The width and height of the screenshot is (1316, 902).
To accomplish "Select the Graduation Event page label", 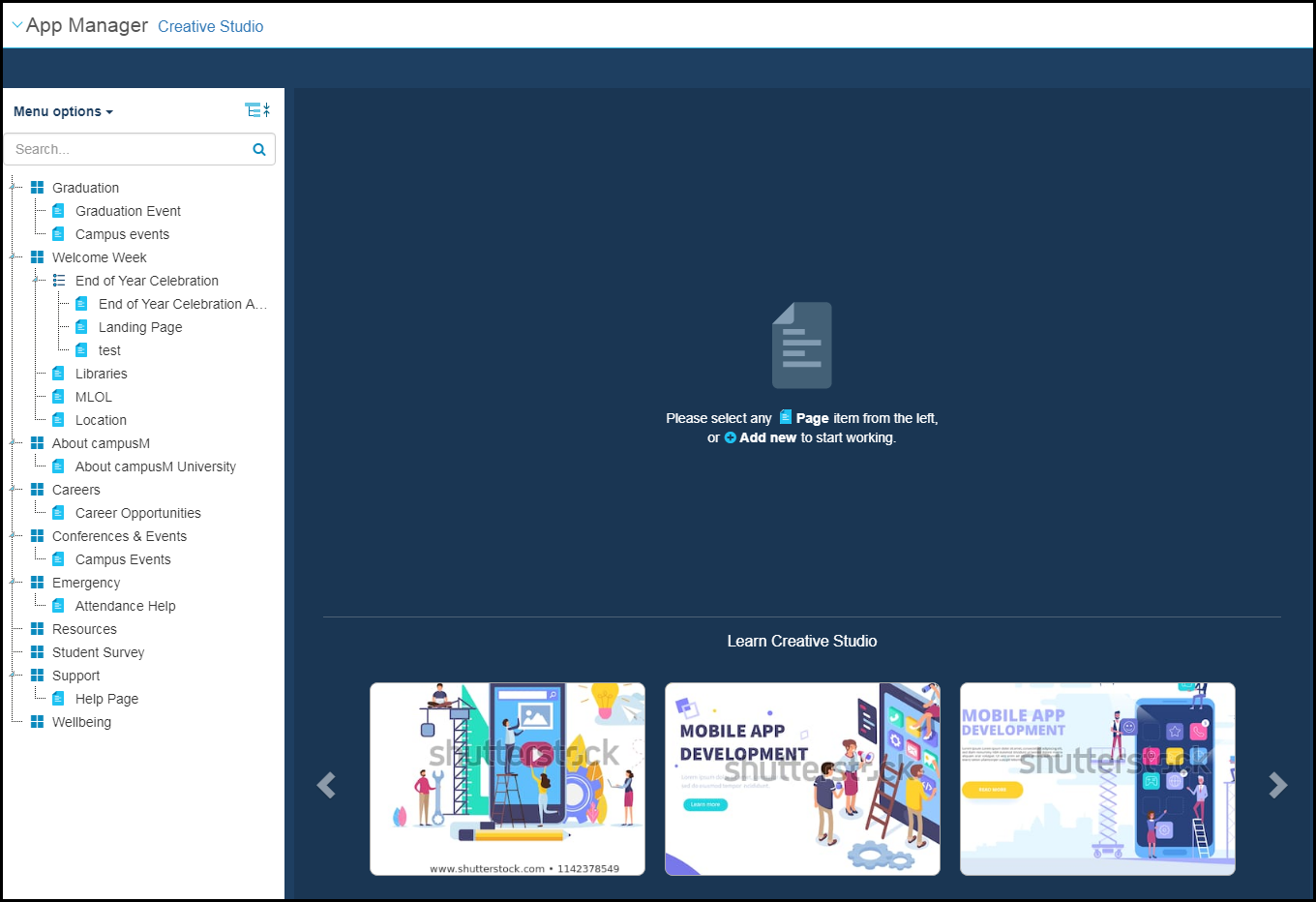I will pos(128,211).
